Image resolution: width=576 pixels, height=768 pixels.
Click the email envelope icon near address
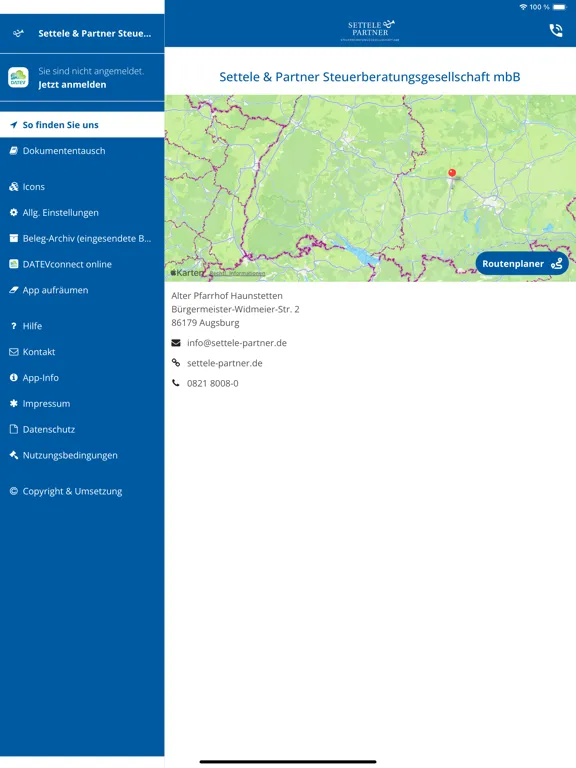pos(176,343)
